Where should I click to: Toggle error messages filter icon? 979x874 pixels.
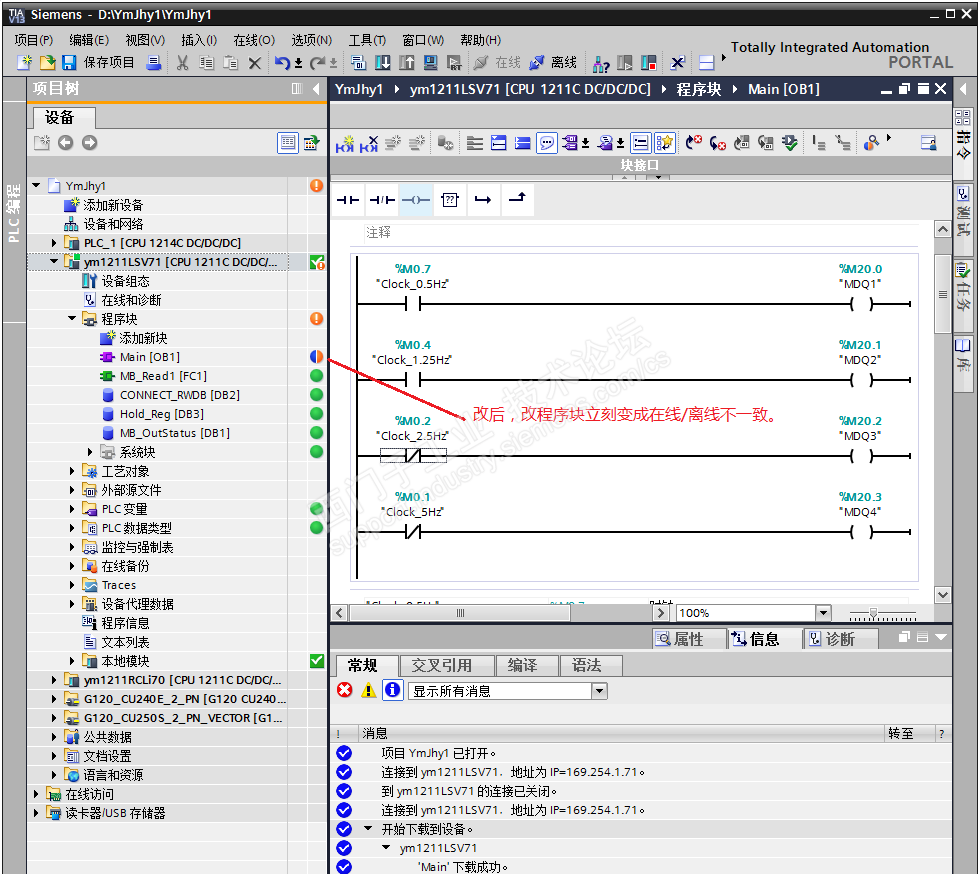pyautogui.click(x=345, y=690)
